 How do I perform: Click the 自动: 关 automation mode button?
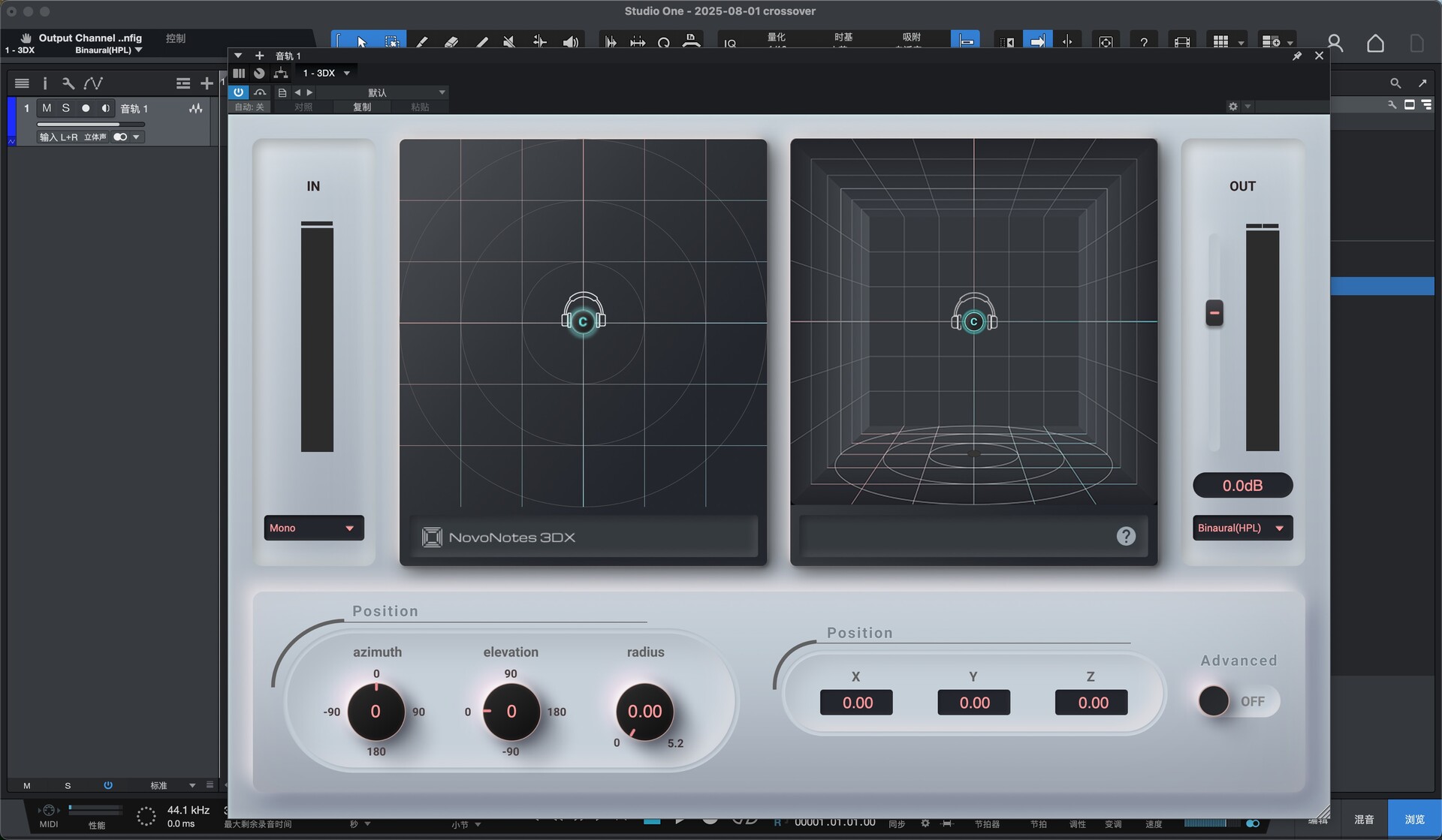(x=250, y=107)
